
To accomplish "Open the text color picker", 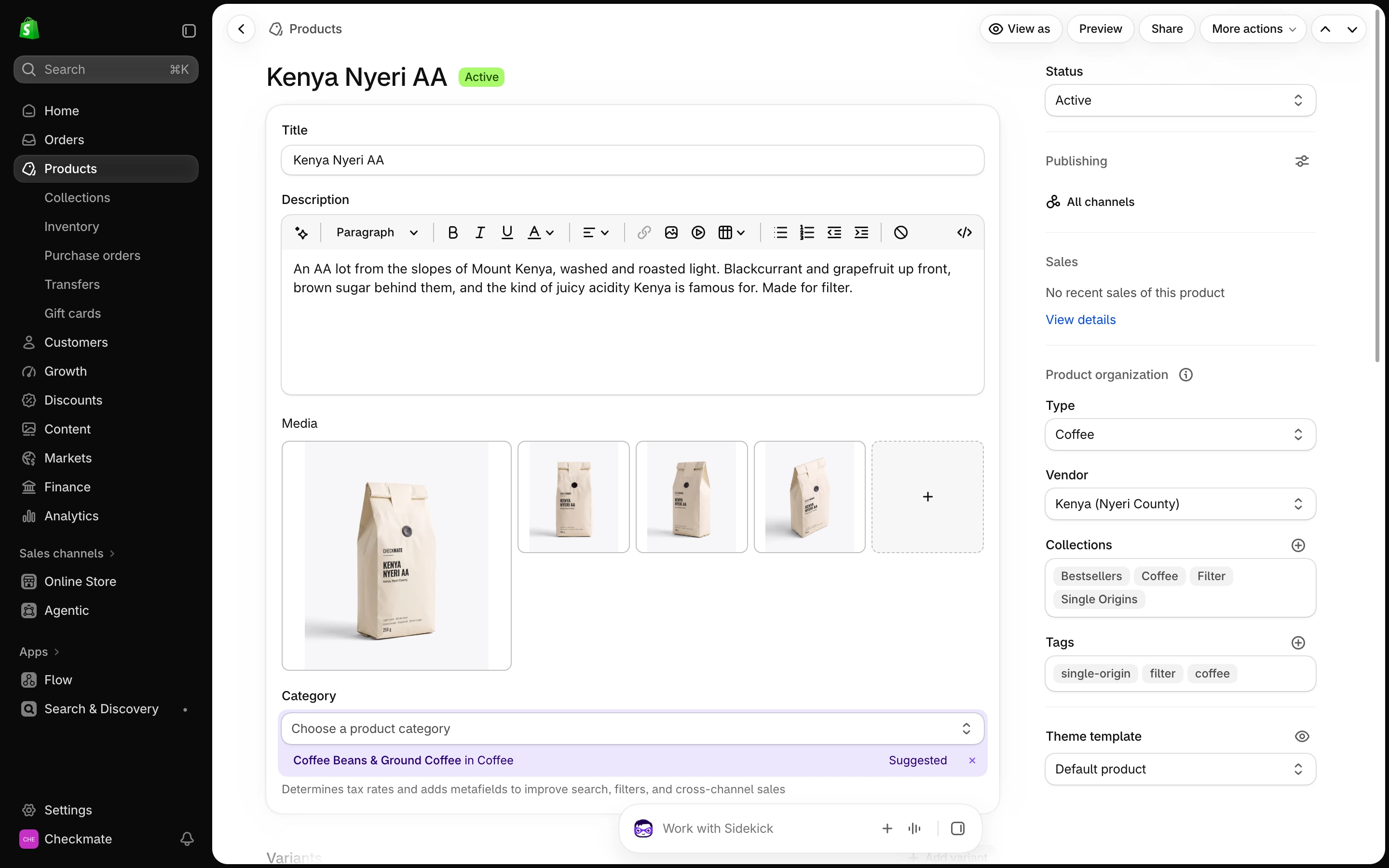I will coord(541,232).
